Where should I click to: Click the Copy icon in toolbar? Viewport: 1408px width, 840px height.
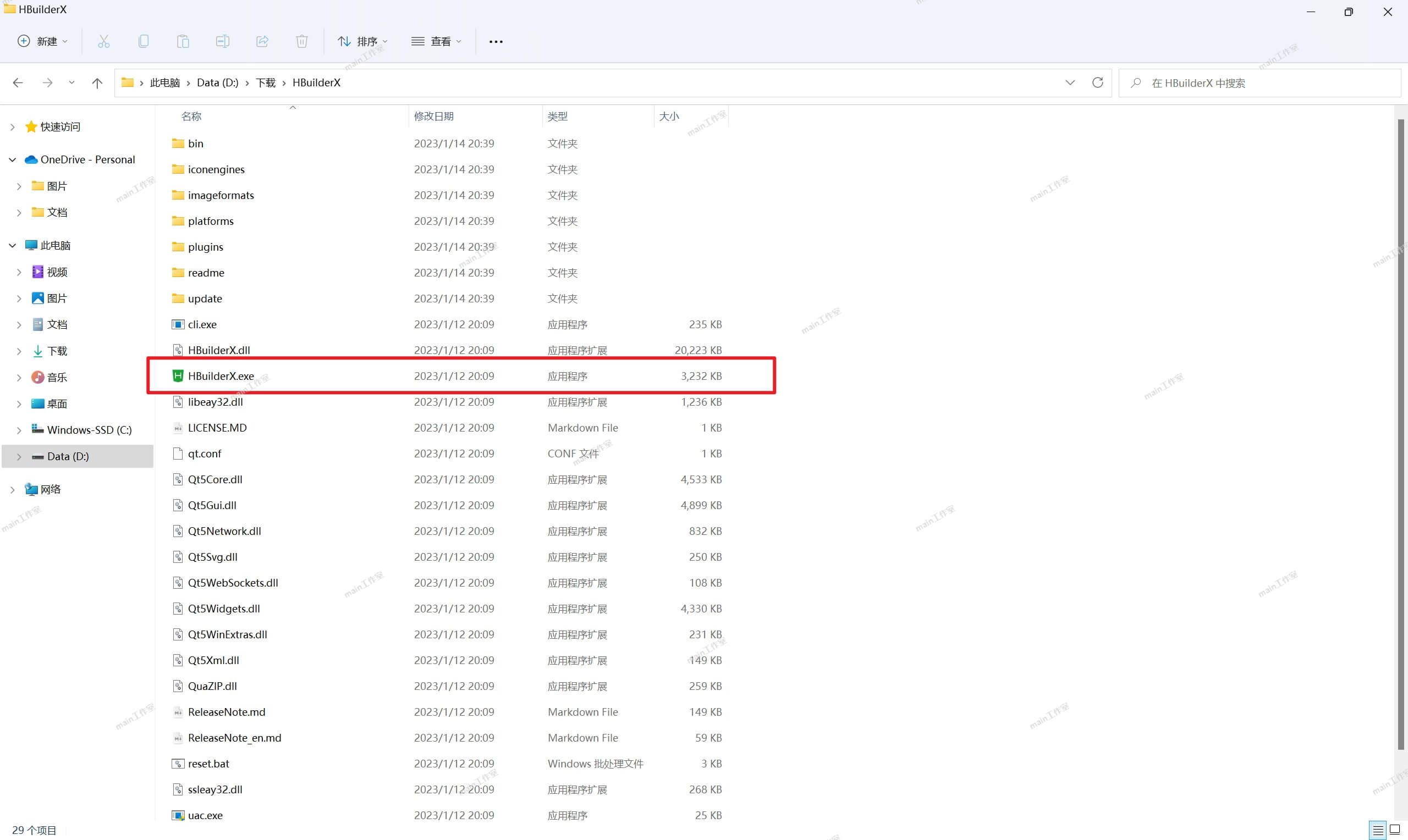pos(143,41)
